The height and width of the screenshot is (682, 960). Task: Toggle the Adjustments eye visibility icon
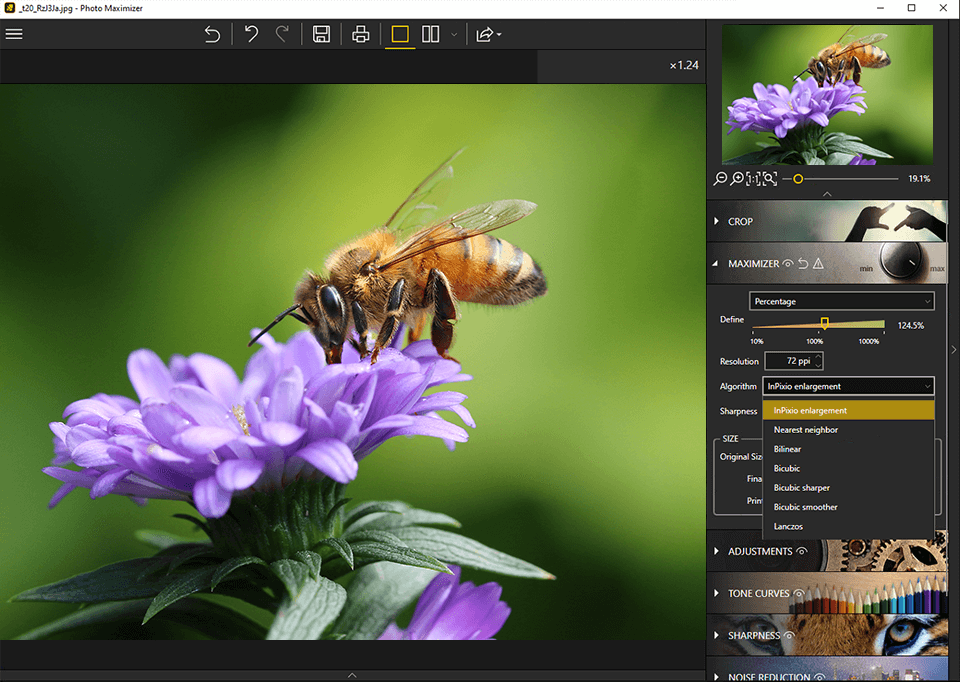coord(801,551)
